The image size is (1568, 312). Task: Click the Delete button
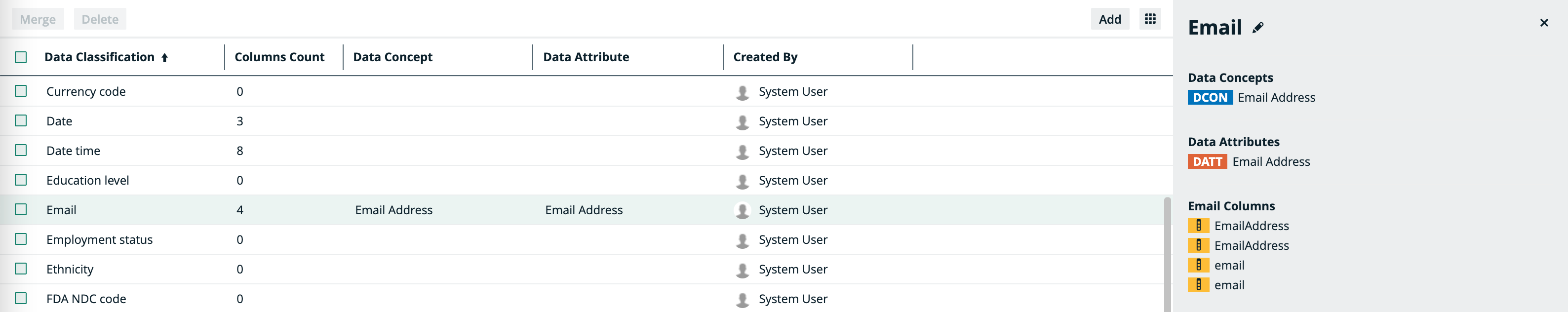click(x=100, y=19)
